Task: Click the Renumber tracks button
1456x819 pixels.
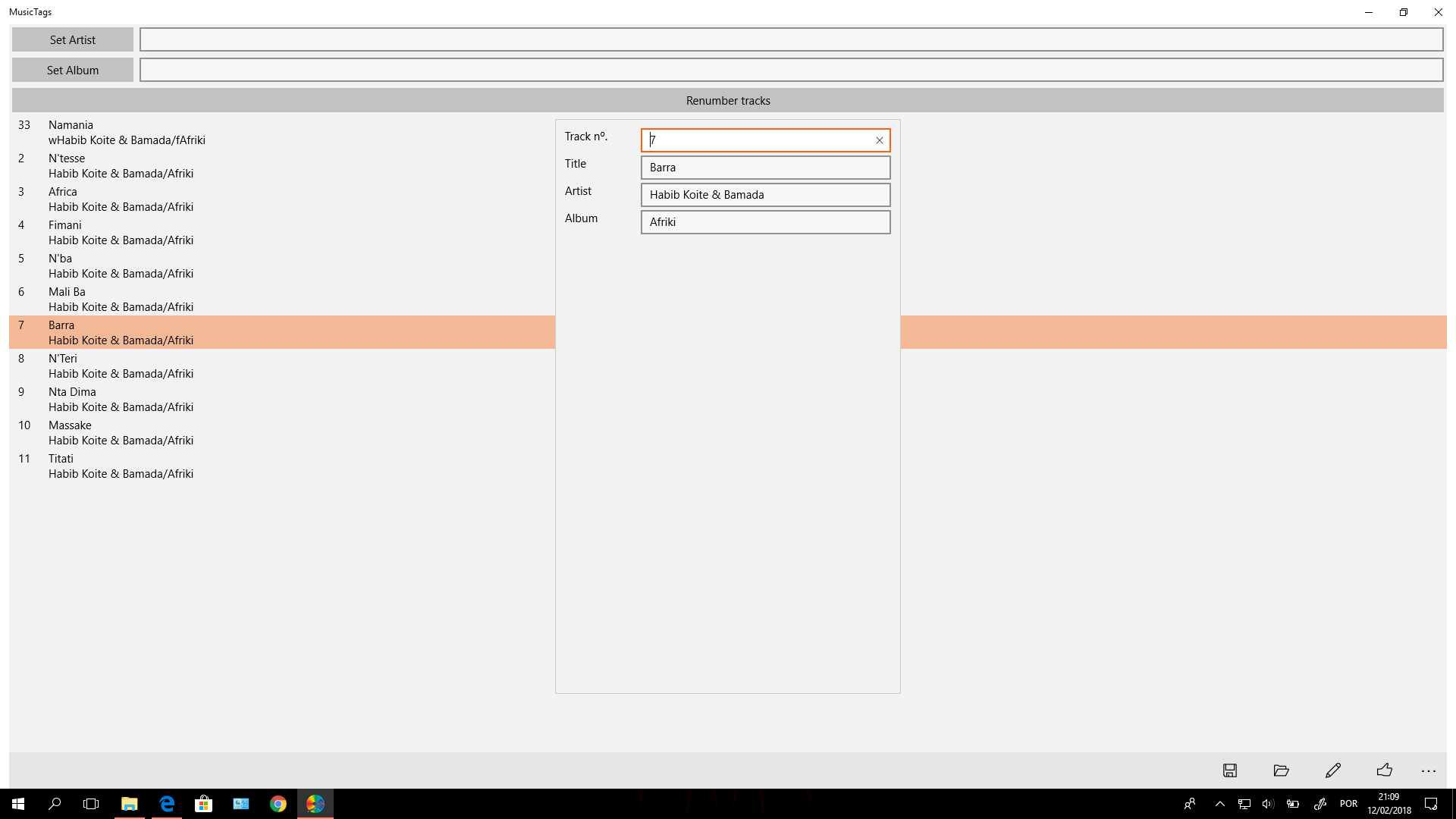Action: coord(728,100)
